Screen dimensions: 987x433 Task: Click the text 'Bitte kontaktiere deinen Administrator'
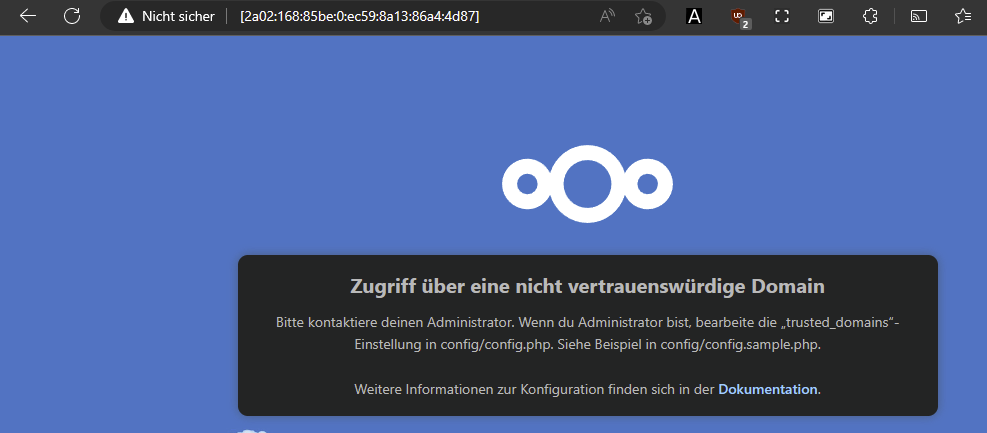coord(397,322)
